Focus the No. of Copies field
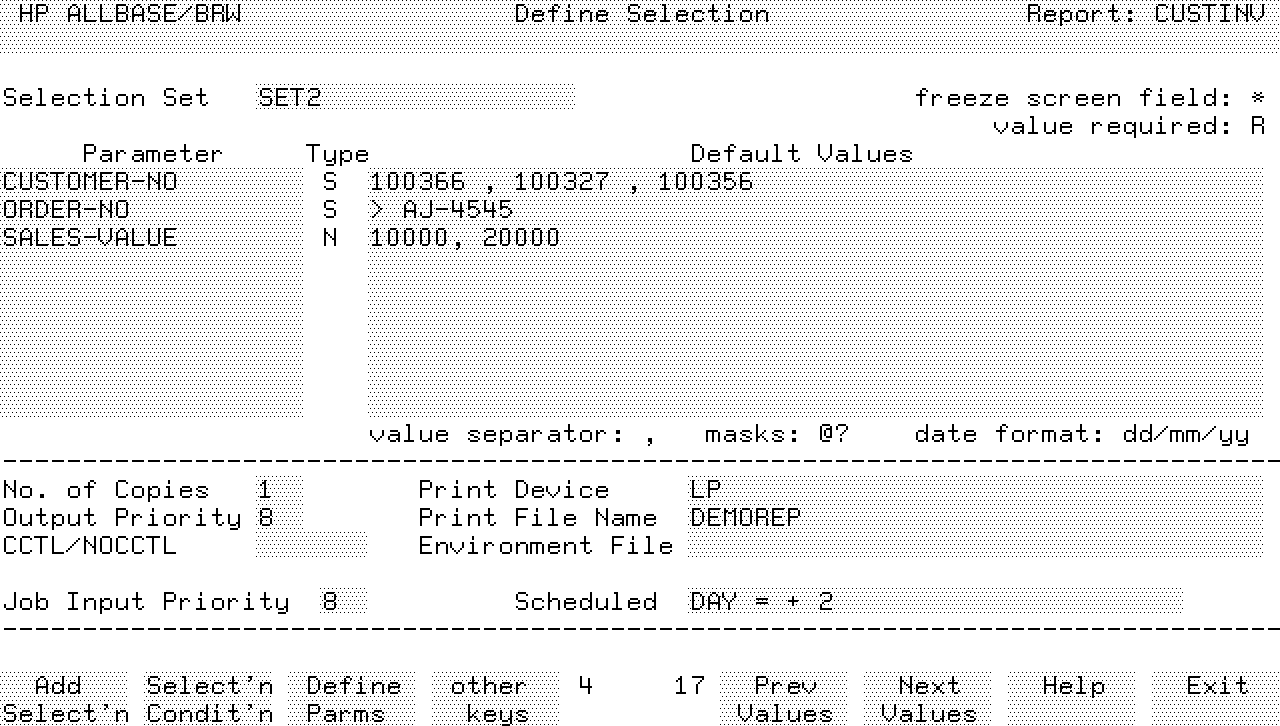 point(278,490)
